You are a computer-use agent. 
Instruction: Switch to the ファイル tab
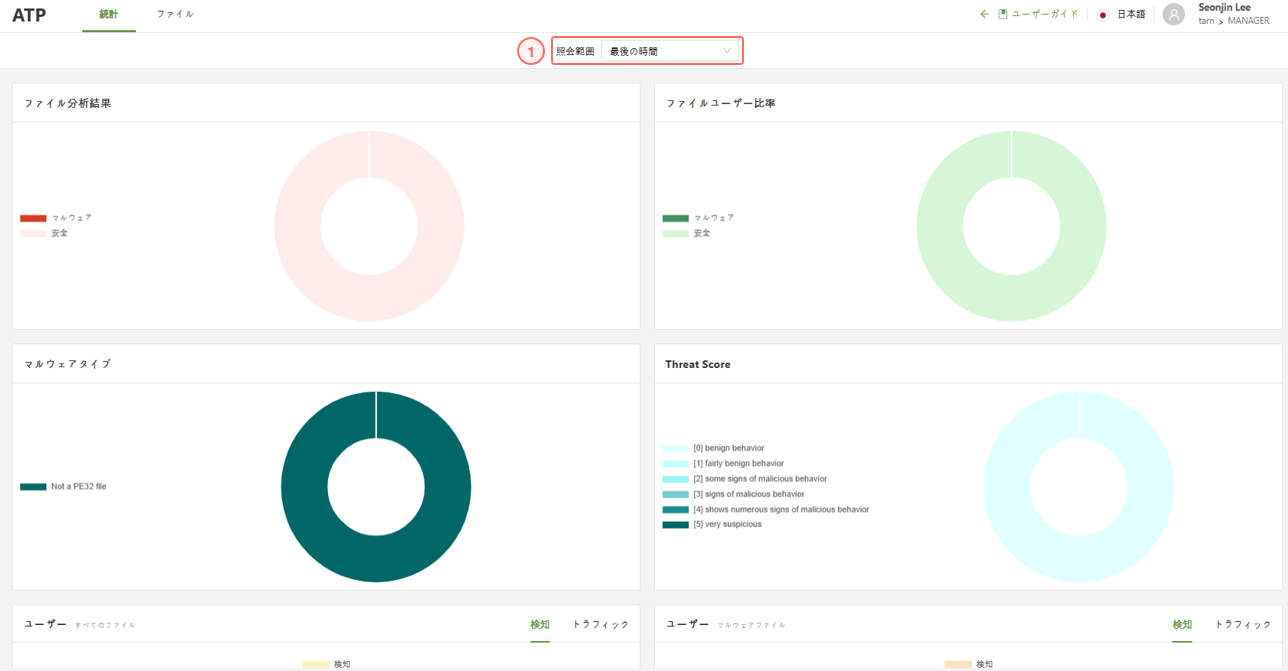[x=175, y=15]
